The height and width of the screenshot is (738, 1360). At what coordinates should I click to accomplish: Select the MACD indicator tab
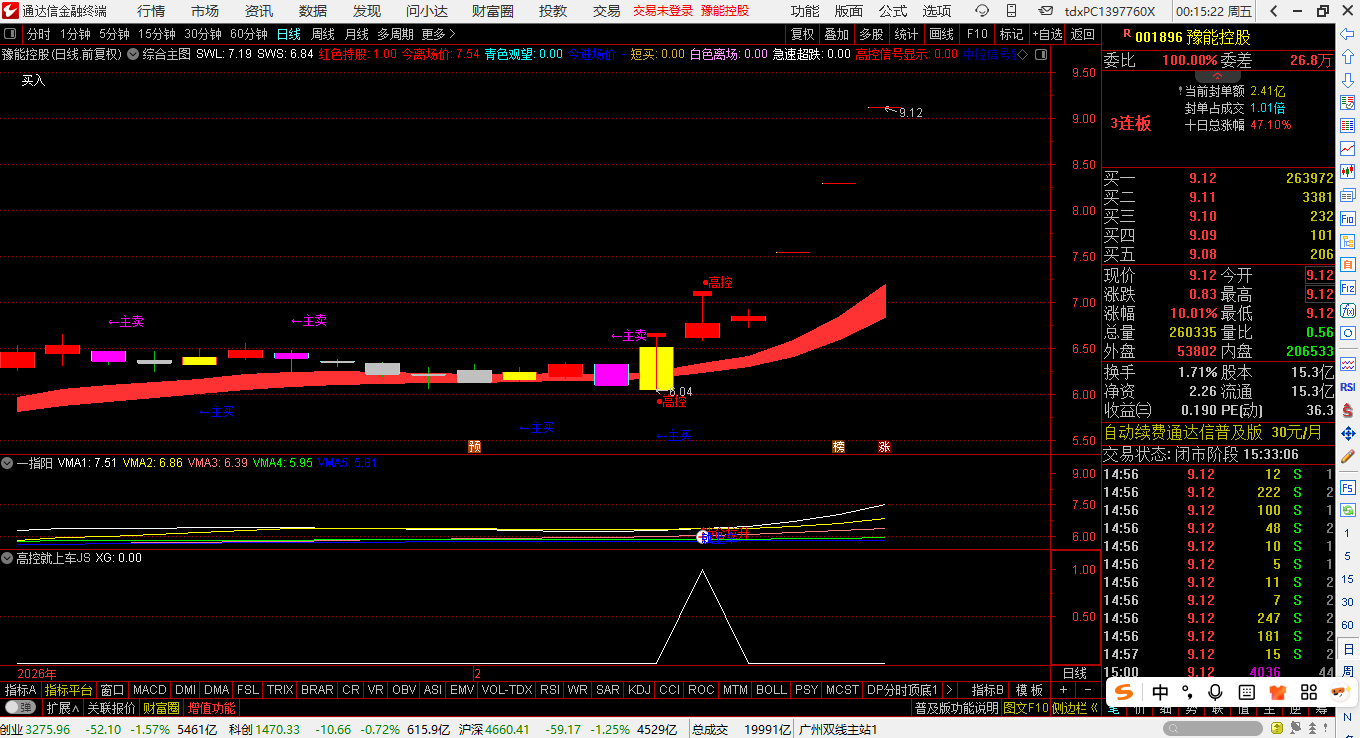pos(150,690)
